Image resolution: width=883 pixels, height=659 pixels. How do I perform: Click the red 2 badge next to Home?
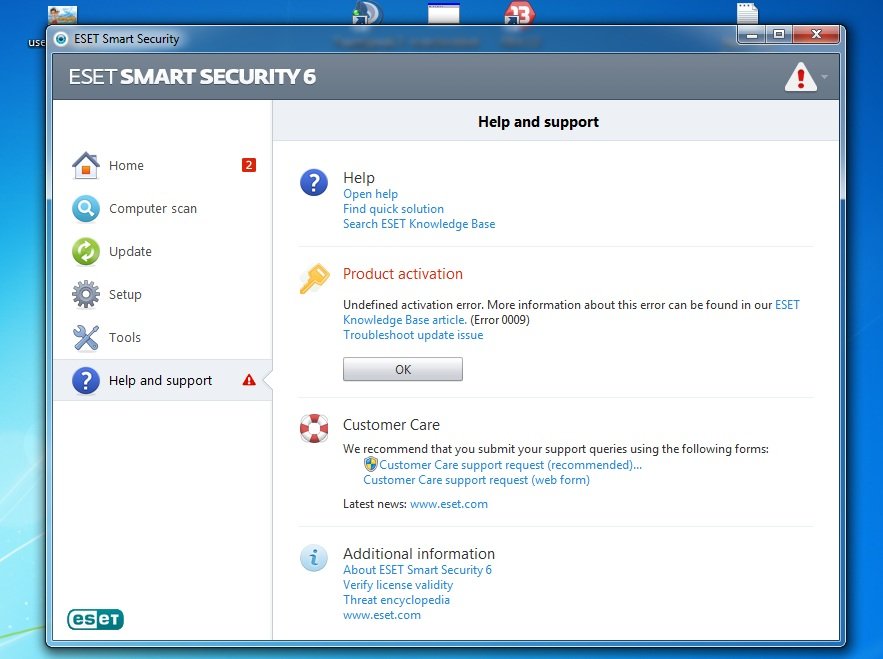[249, 165]
